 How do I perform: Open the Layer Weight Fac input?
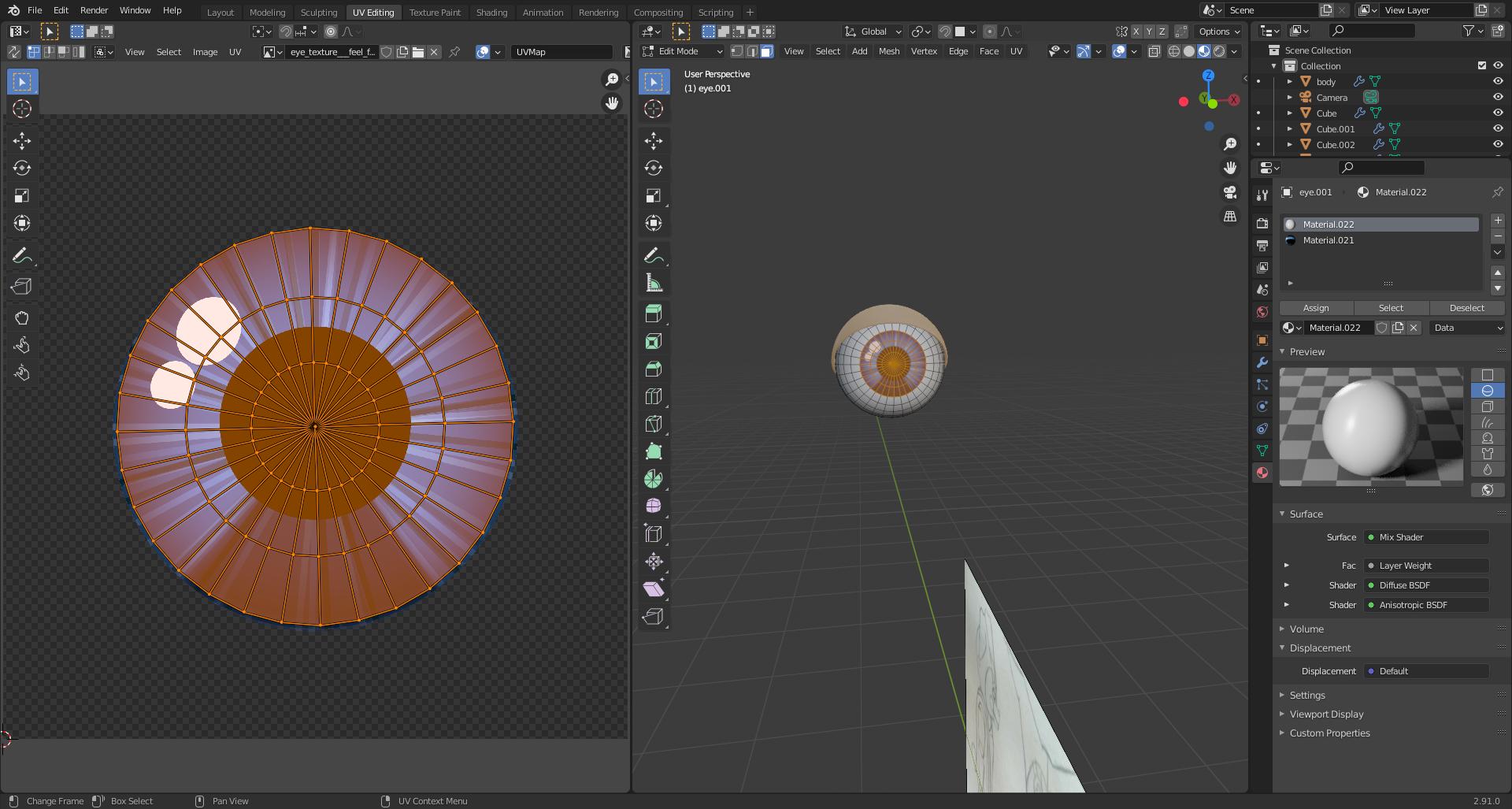coord(1426,566)
